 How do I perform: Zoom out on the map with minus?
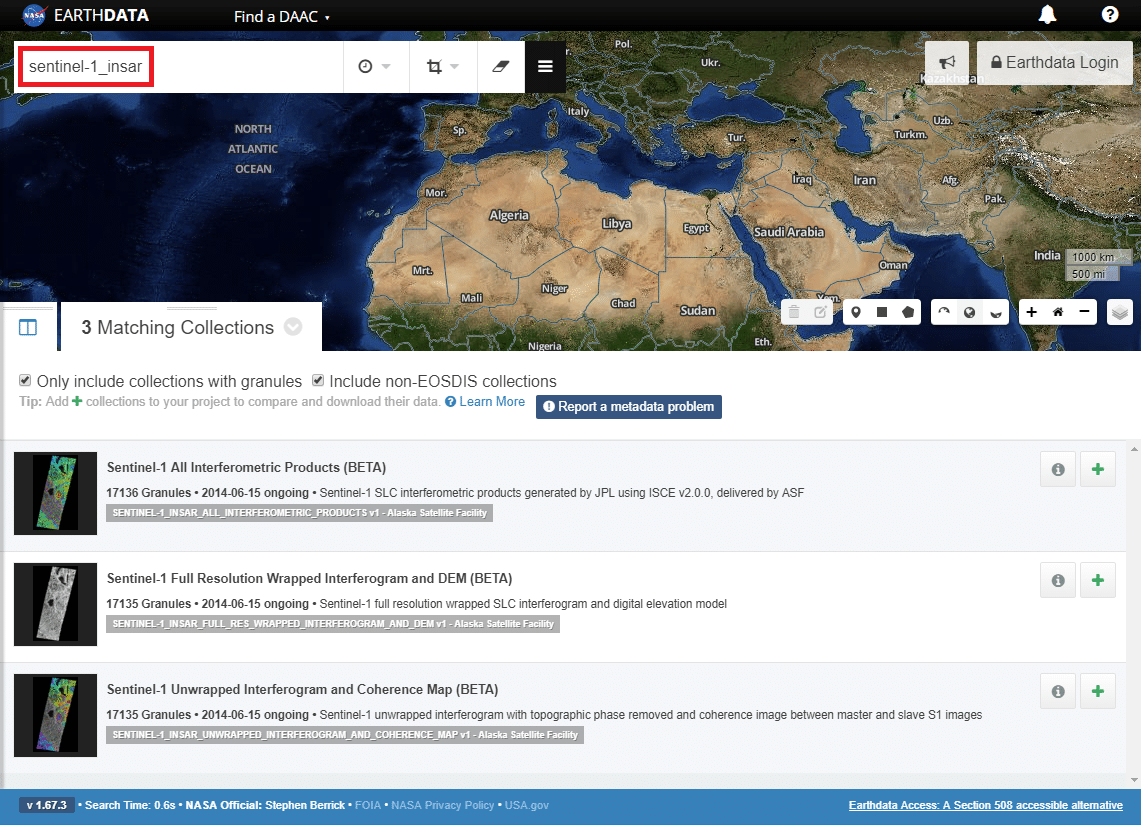pyautogui.click(x=1084, y=312)
